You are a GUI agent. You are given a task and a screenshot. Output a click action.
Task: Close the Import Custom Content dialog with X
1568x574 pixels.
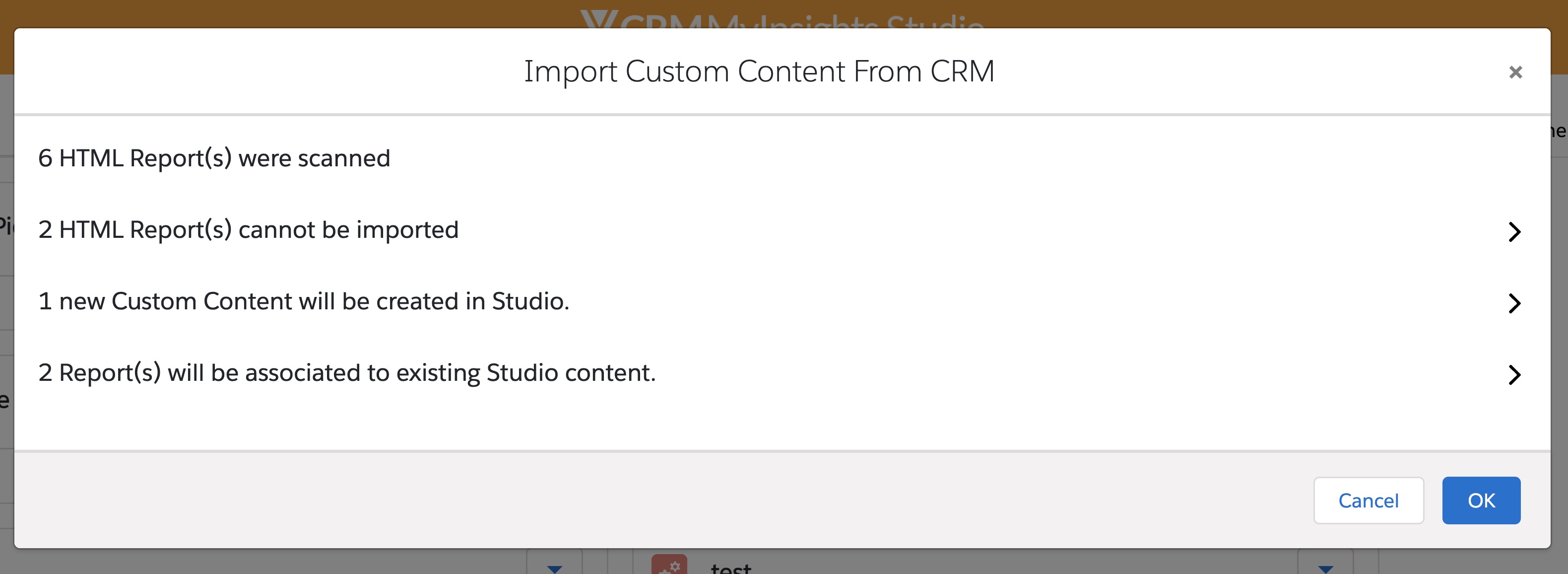click(1515, 72)
